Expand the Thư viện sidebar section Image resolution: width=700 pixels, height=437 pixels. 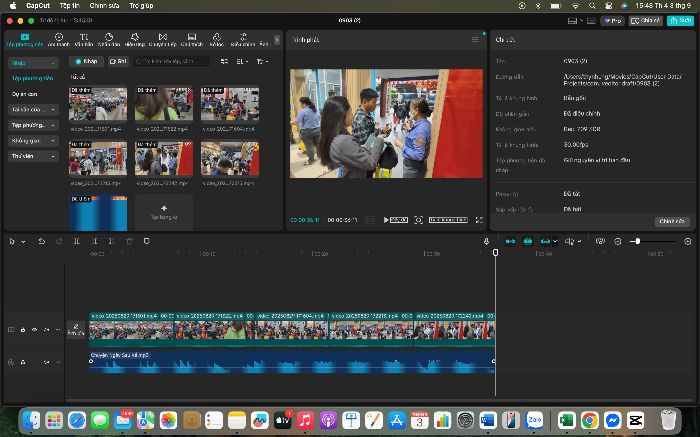click(33, 156)
